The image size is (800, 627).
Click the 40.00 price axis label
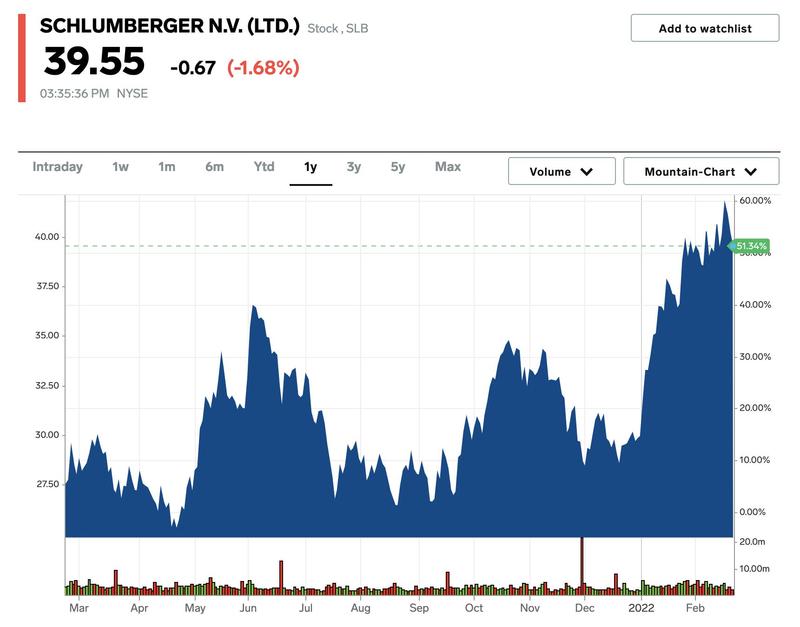[x=47, y=237]
